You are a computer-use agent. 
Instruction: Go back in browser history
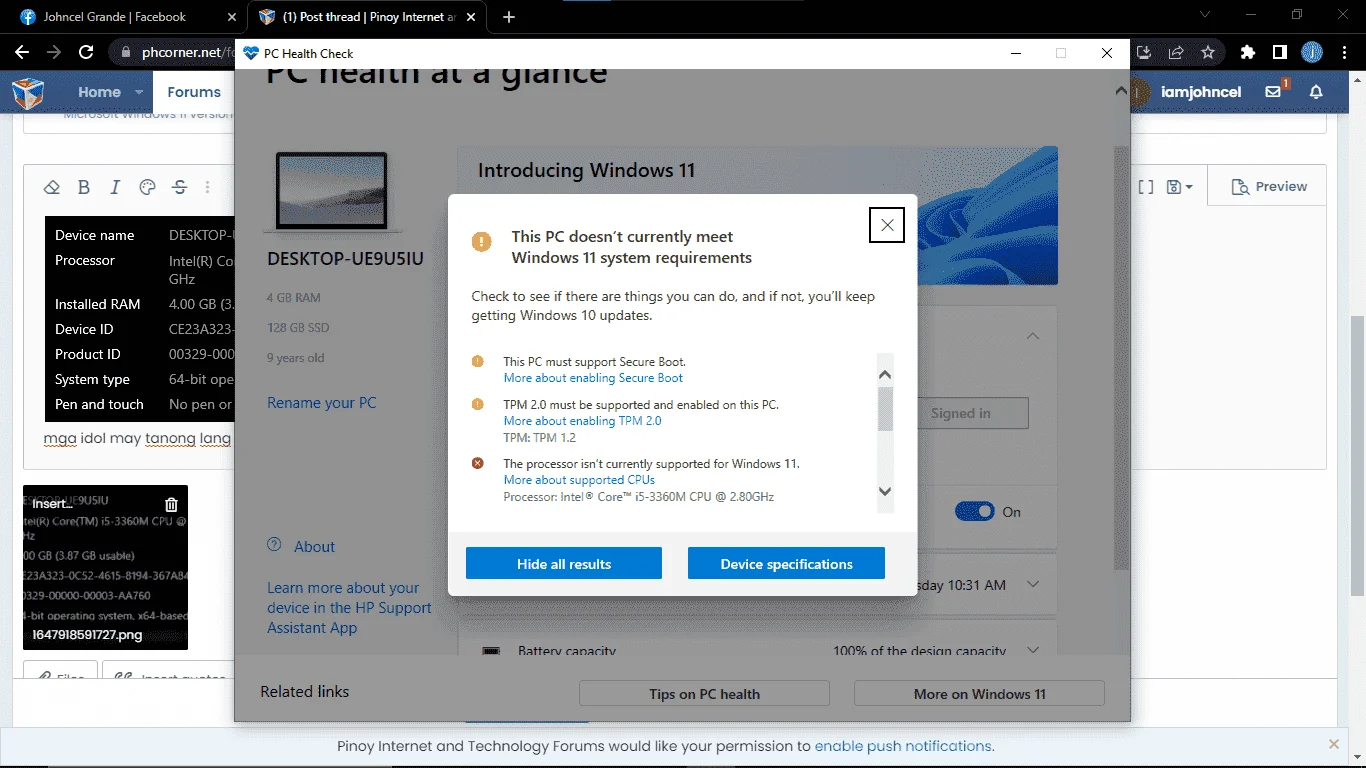[x=22, y=52]
